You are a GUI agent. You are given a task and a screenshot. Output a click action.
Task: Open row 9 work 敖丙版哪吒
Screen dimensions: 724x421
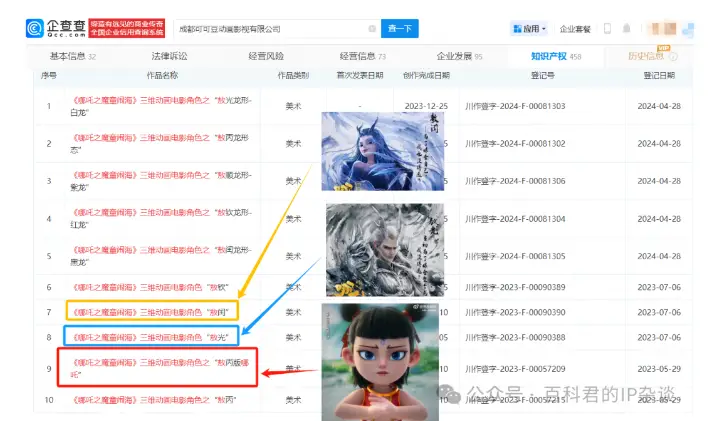(160, 368)
